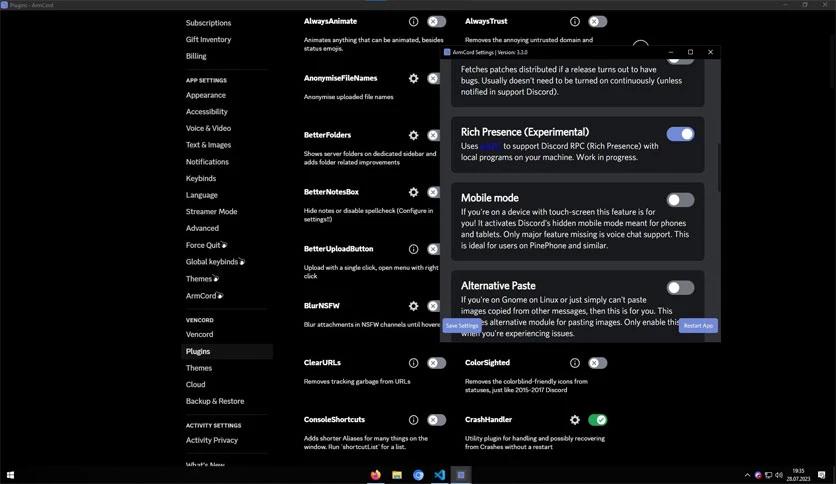Open the Windows Start menu
This screenshot has height=484, width=836.
pyautogui.click(x=10, y=474)
